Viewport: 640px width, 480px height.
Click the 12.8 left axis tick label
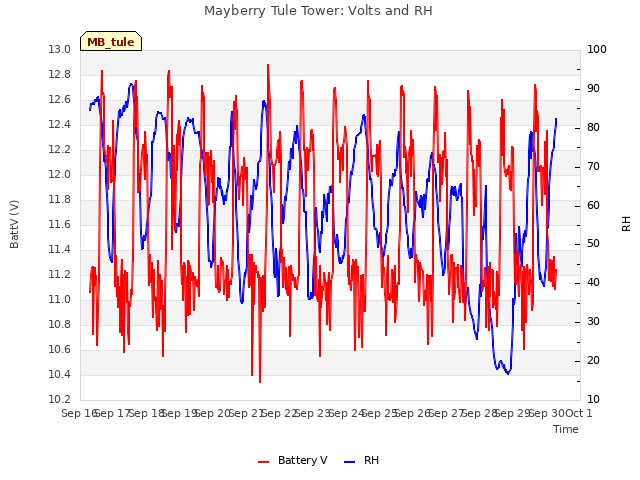[60, 75]
